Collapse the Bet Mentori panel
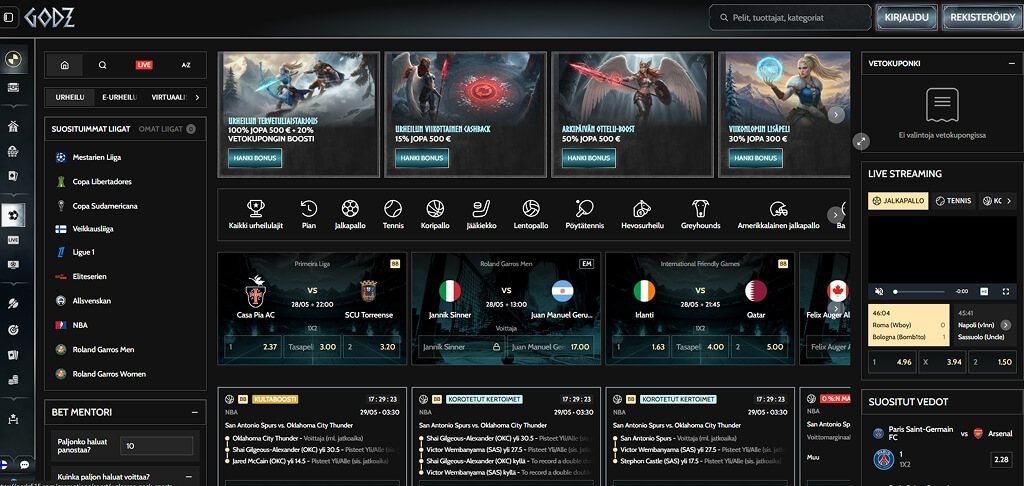 (195, 412)
